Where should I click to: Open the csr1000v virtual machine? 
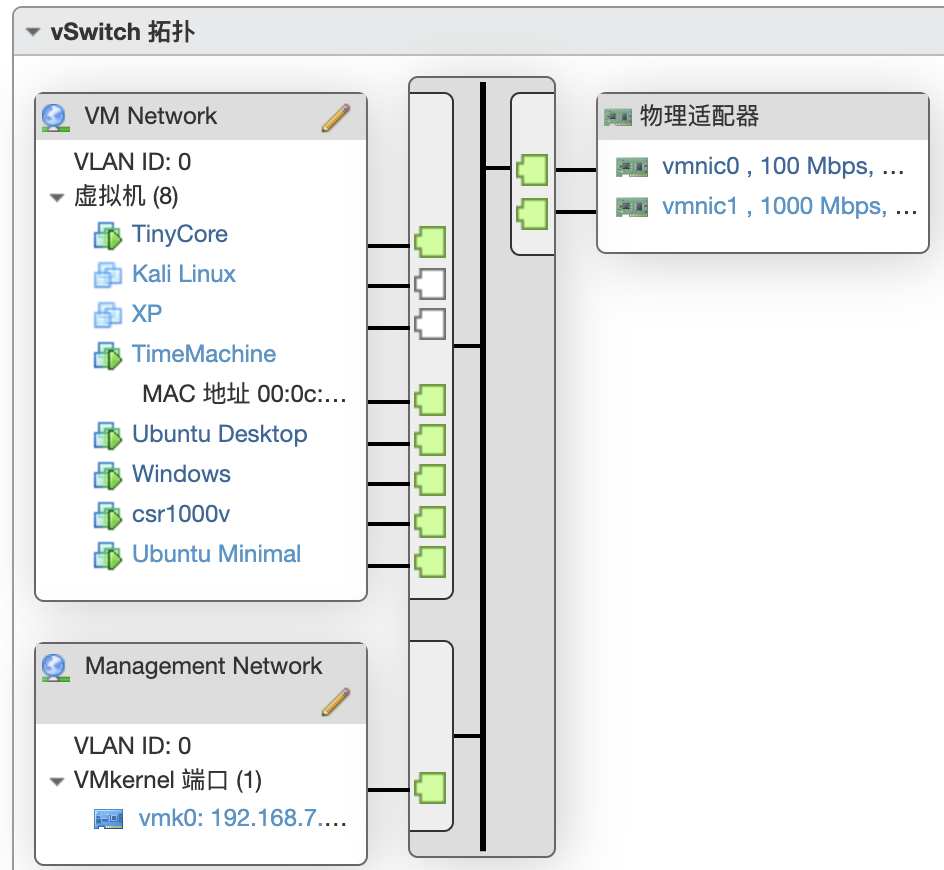[181, 514]
